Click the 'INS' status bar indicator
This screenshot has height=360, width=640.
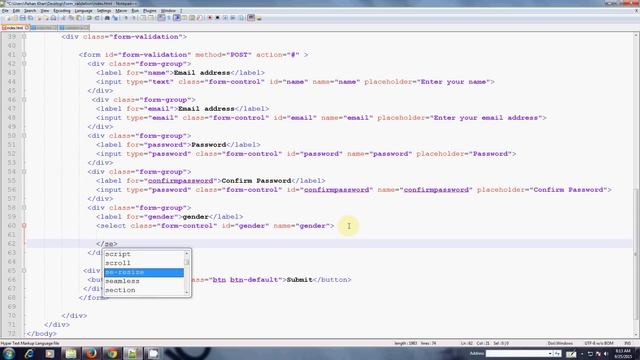pos(628,343)
